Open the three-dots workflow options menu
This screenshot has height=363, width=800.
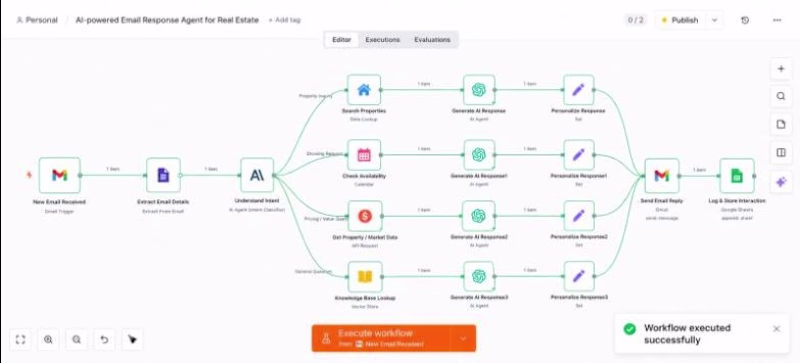pos(777,20)
